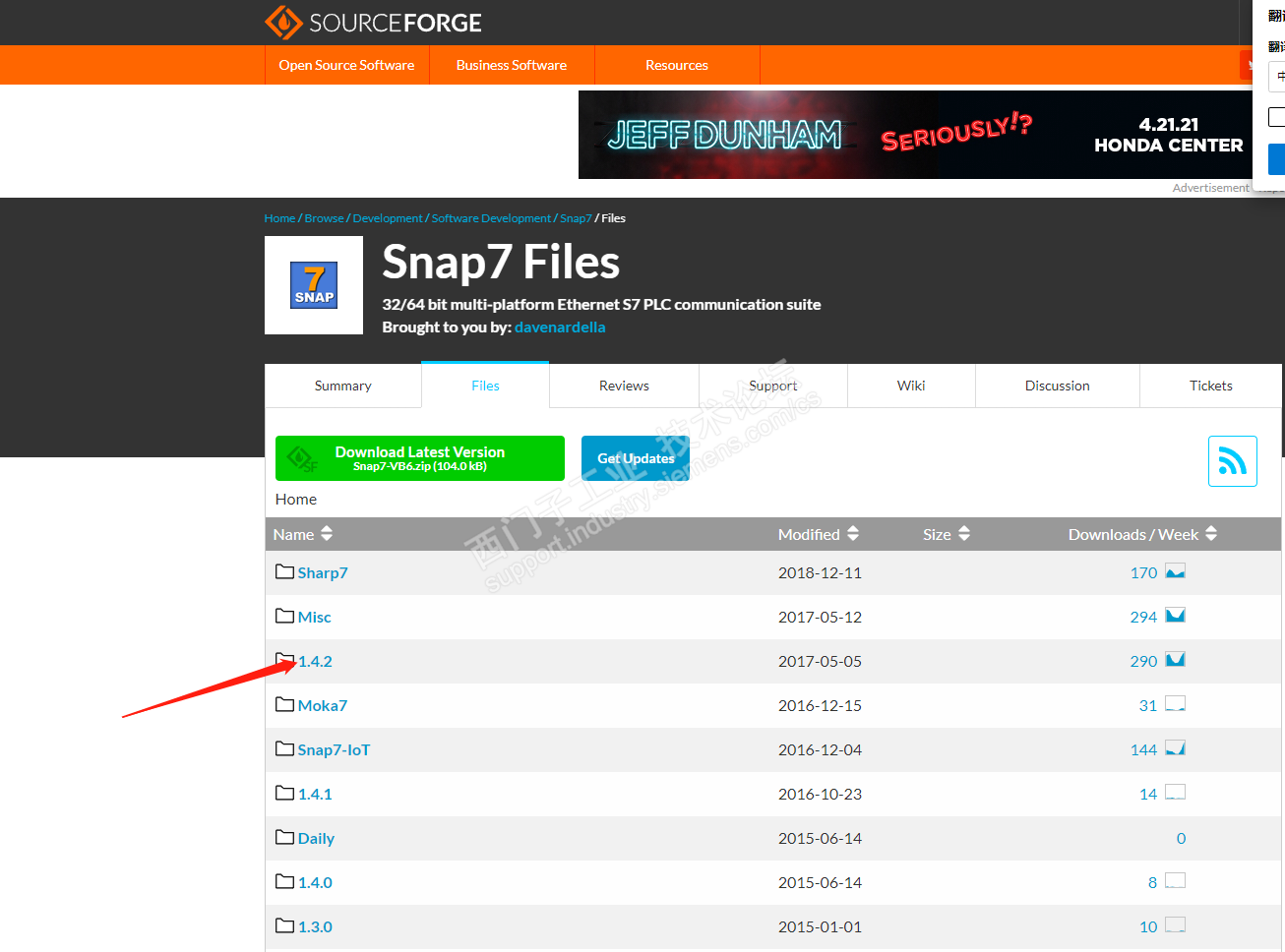Click the 2018-12-11 modified date

point(820,572)
